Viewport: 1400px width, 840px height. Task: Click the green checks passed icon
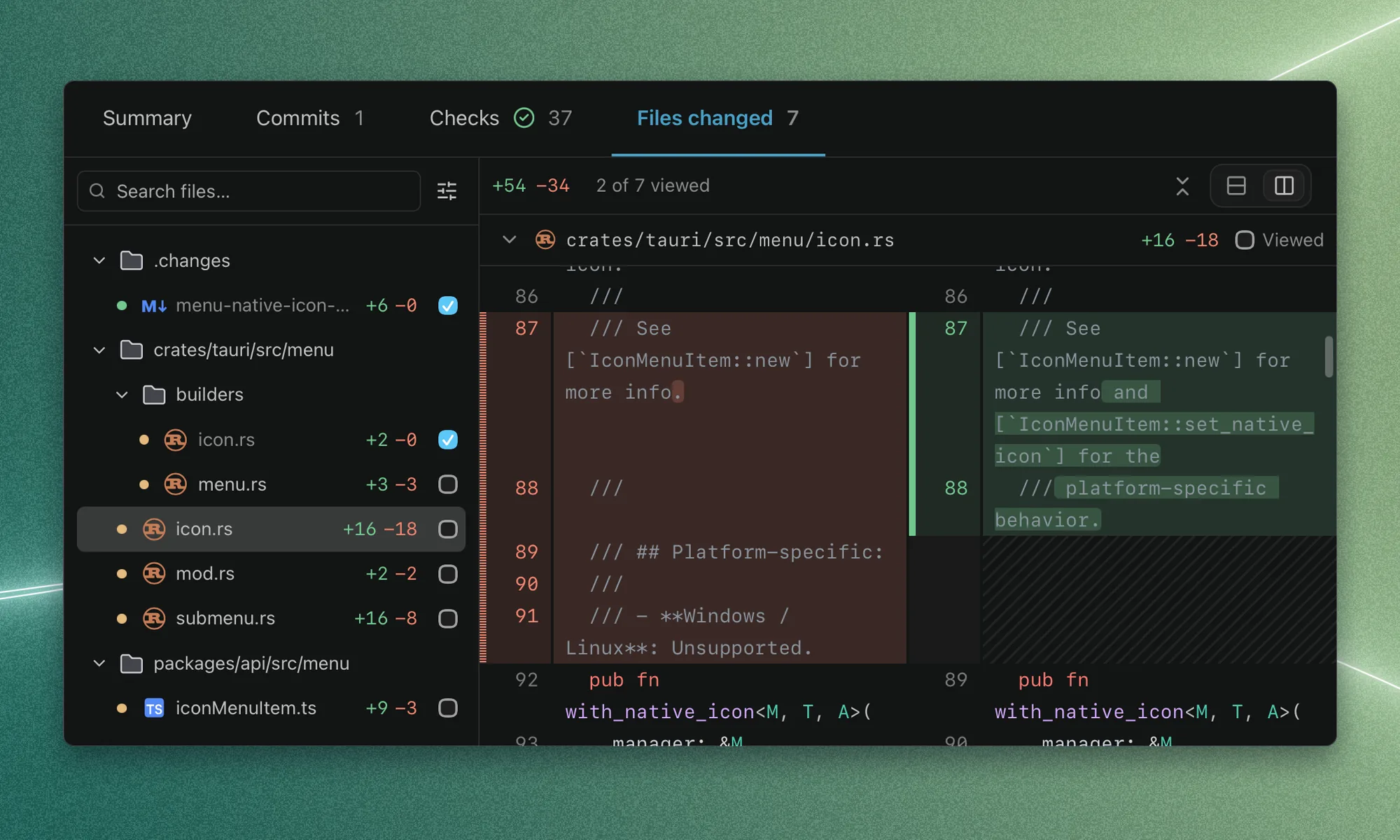click(524, 118)
